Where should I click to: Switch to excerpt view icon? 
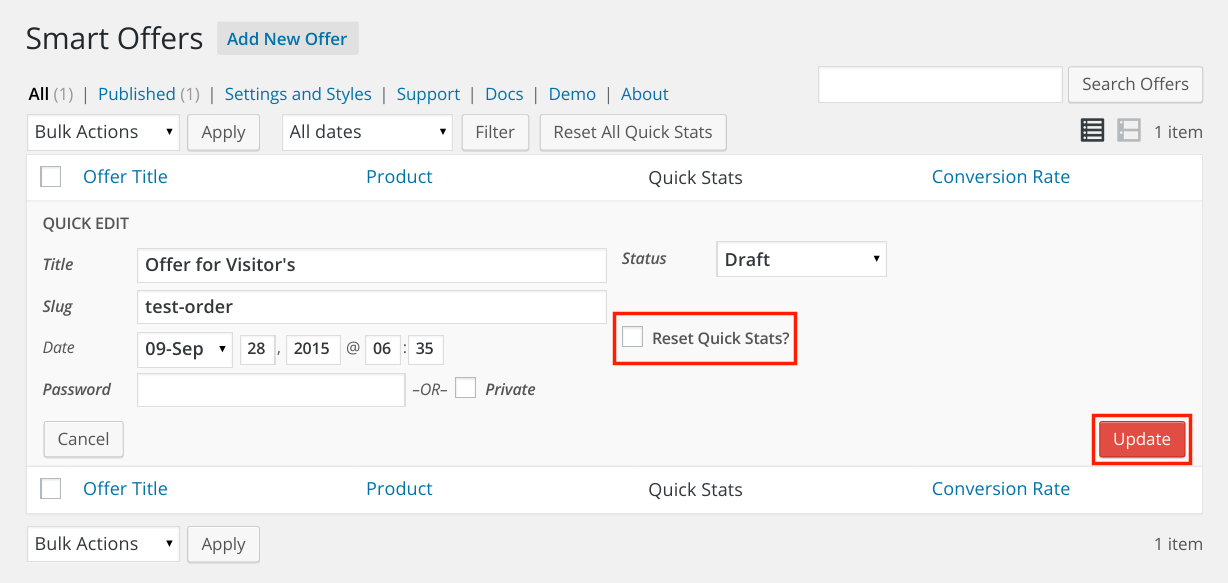point(1129,130)
